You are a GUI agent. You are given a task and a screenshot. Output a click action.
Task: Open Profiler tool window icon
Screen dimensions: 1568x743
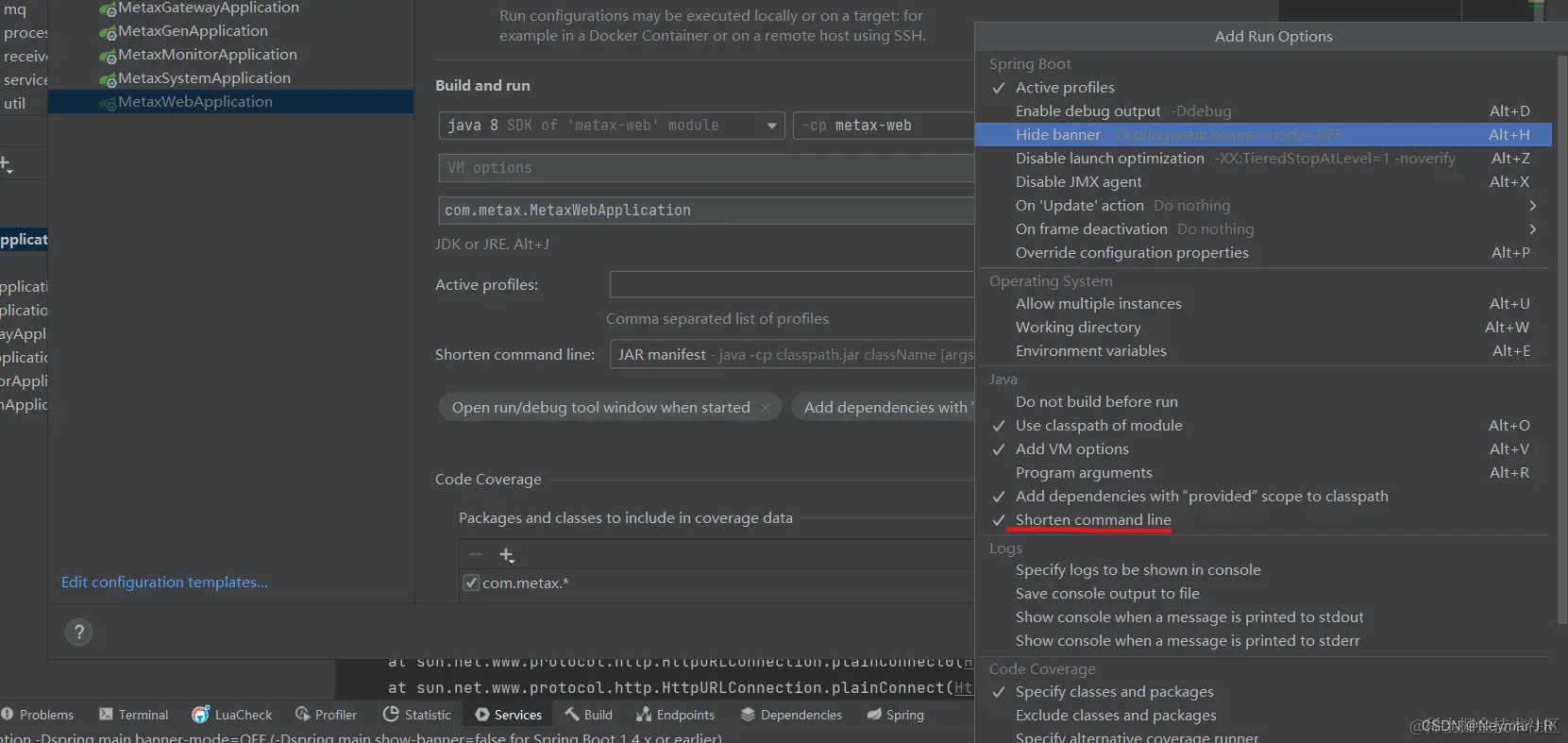tap(302, 715)
